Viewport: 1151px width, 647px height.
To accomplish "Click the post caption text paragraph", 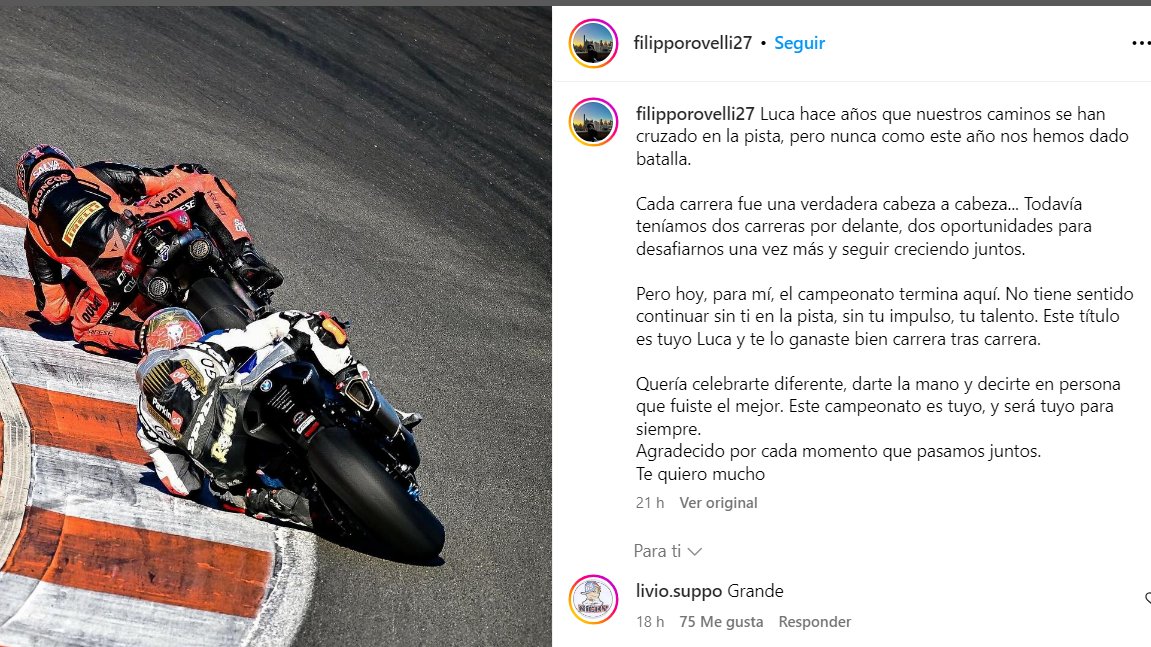I will click(885, 294).
